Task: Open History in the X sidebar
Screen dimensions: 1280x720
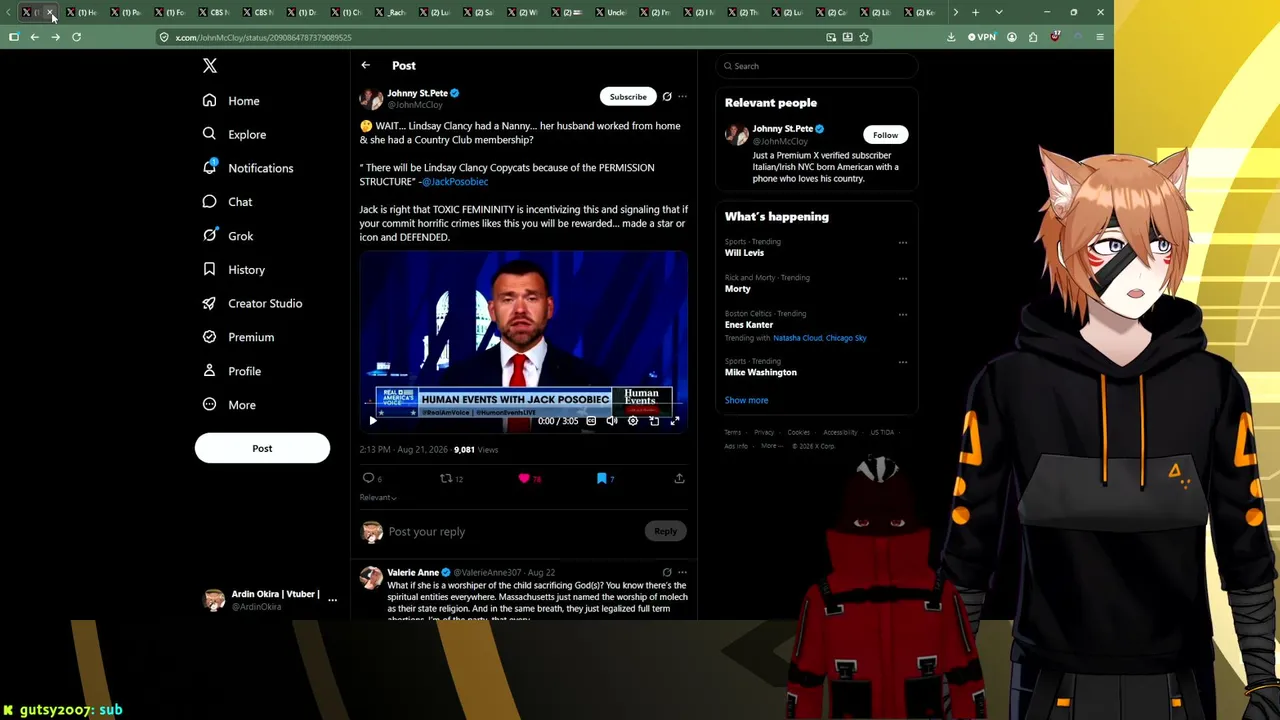Action: point(234,270)
